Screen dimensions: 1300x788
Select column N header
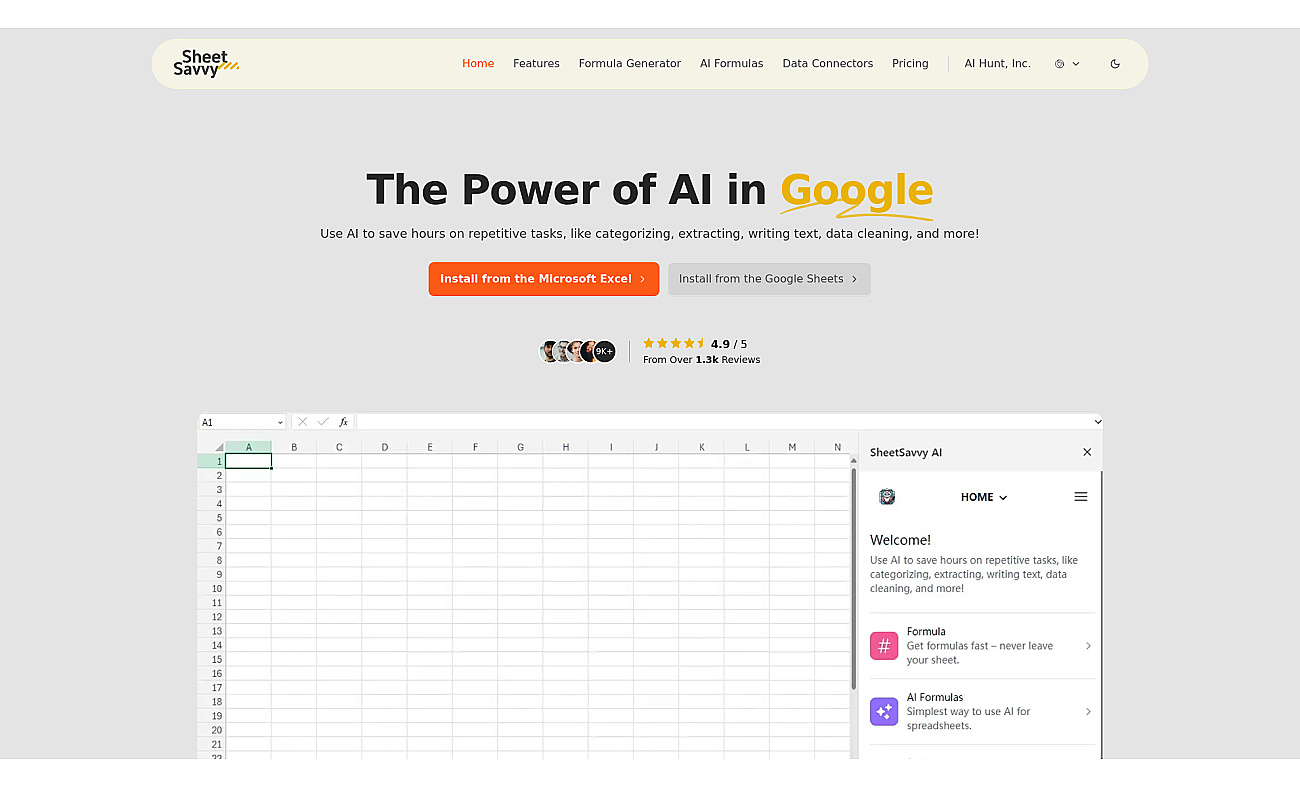(837, 447)
